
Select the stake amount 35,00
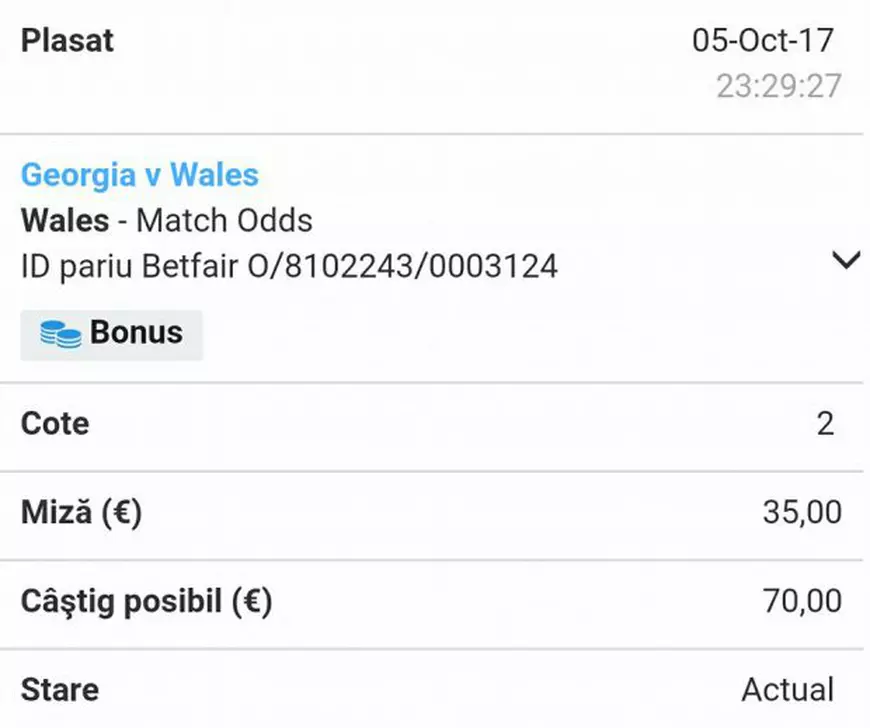[x=801, y=513]
